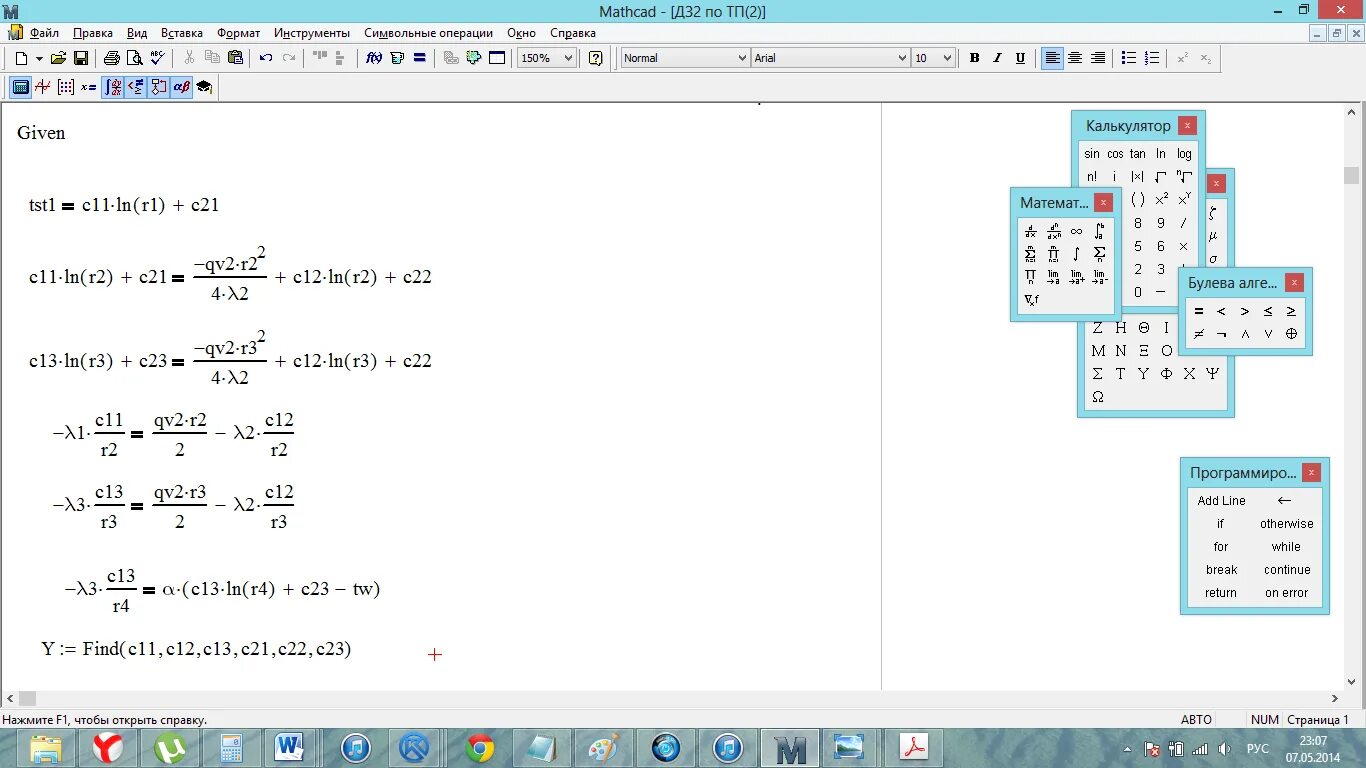1366x768 pixels.
Task: Close the Калькулятор palette
Action: coord(1187,126)
